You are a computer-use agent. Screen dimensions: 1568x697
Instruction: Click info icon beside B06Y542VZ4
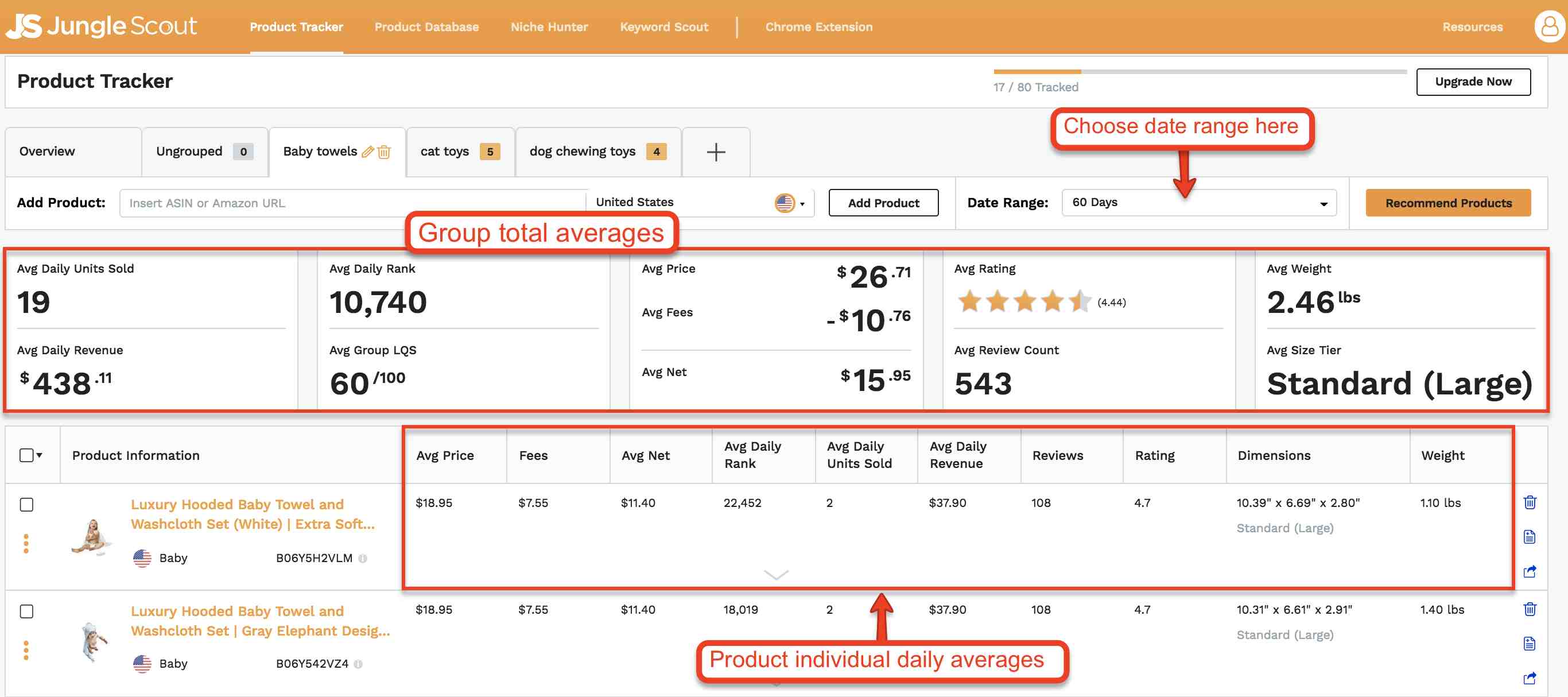(x=359, y=664)
